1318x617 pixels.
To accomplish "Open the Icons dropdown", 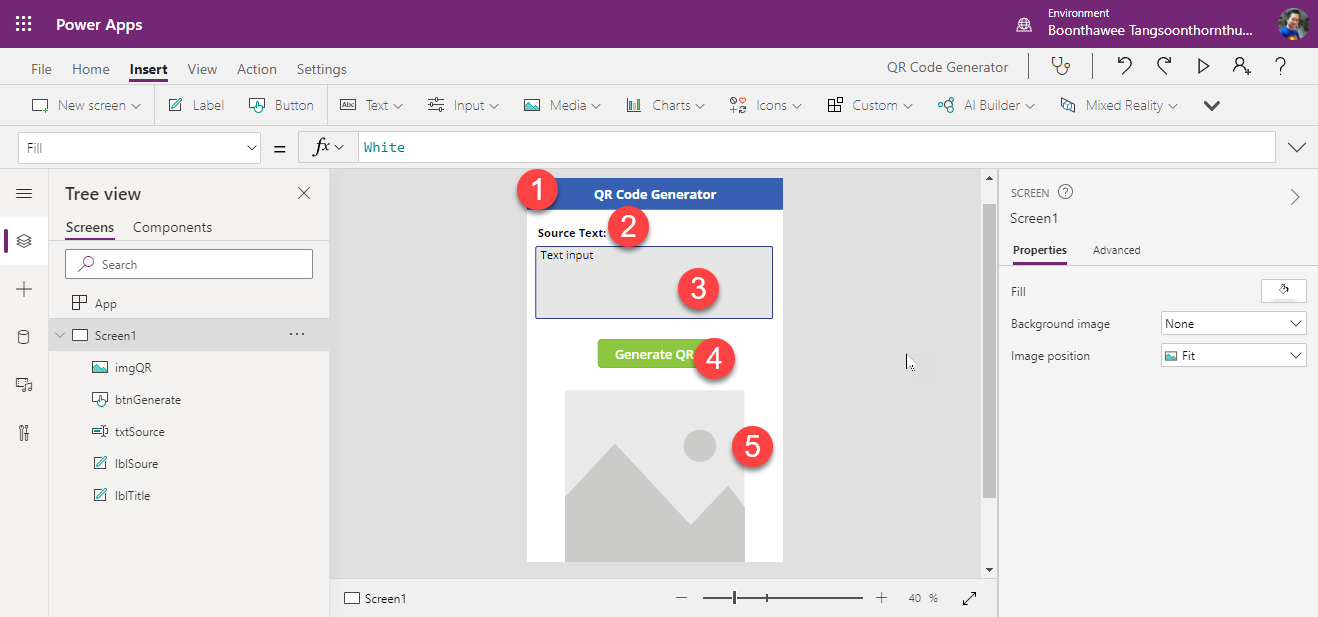I will point(765,105).
